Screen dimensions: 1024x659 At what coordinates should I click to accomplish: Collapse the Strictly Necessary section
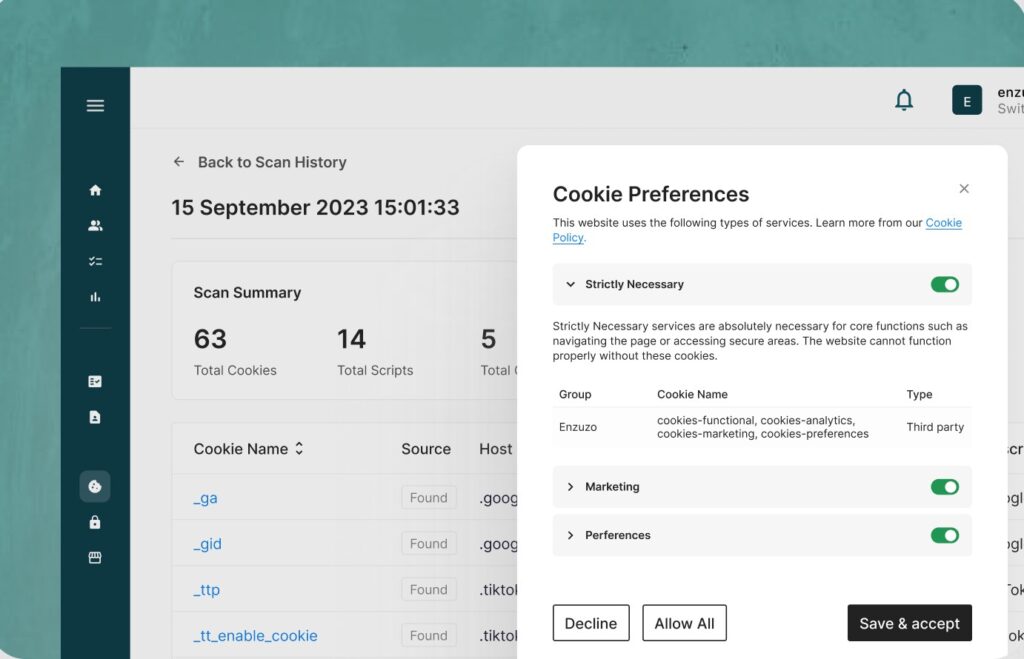(x=571, y=285)
